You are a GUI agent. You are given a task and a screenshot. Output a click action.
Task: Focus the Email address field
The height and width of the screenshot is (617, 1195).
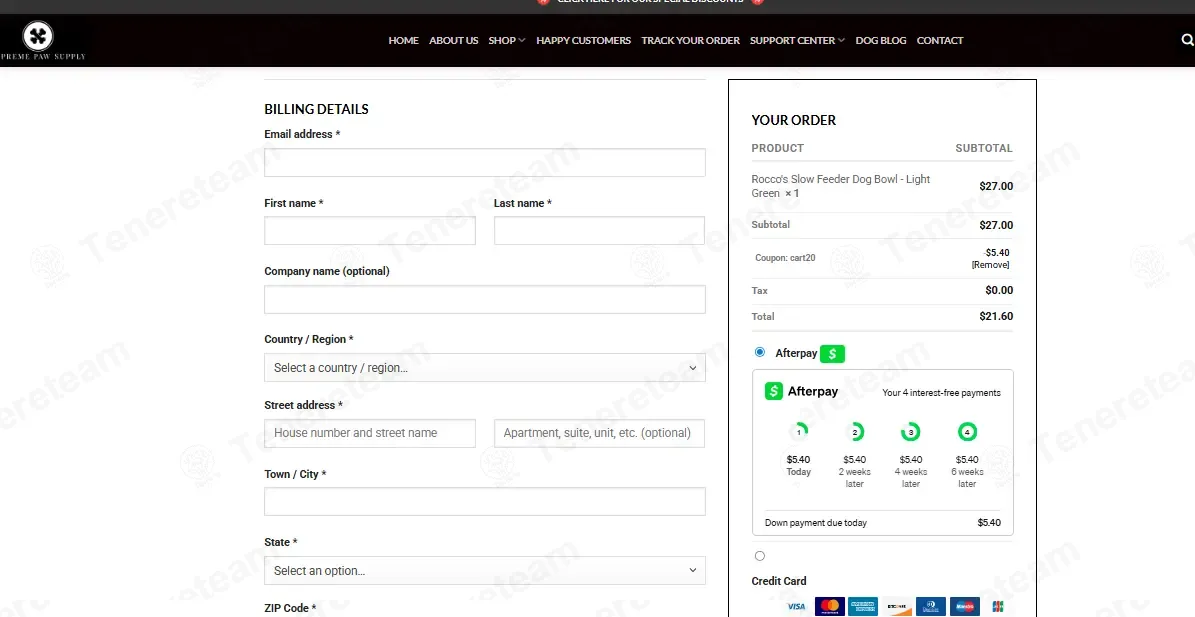click(485, 162)
